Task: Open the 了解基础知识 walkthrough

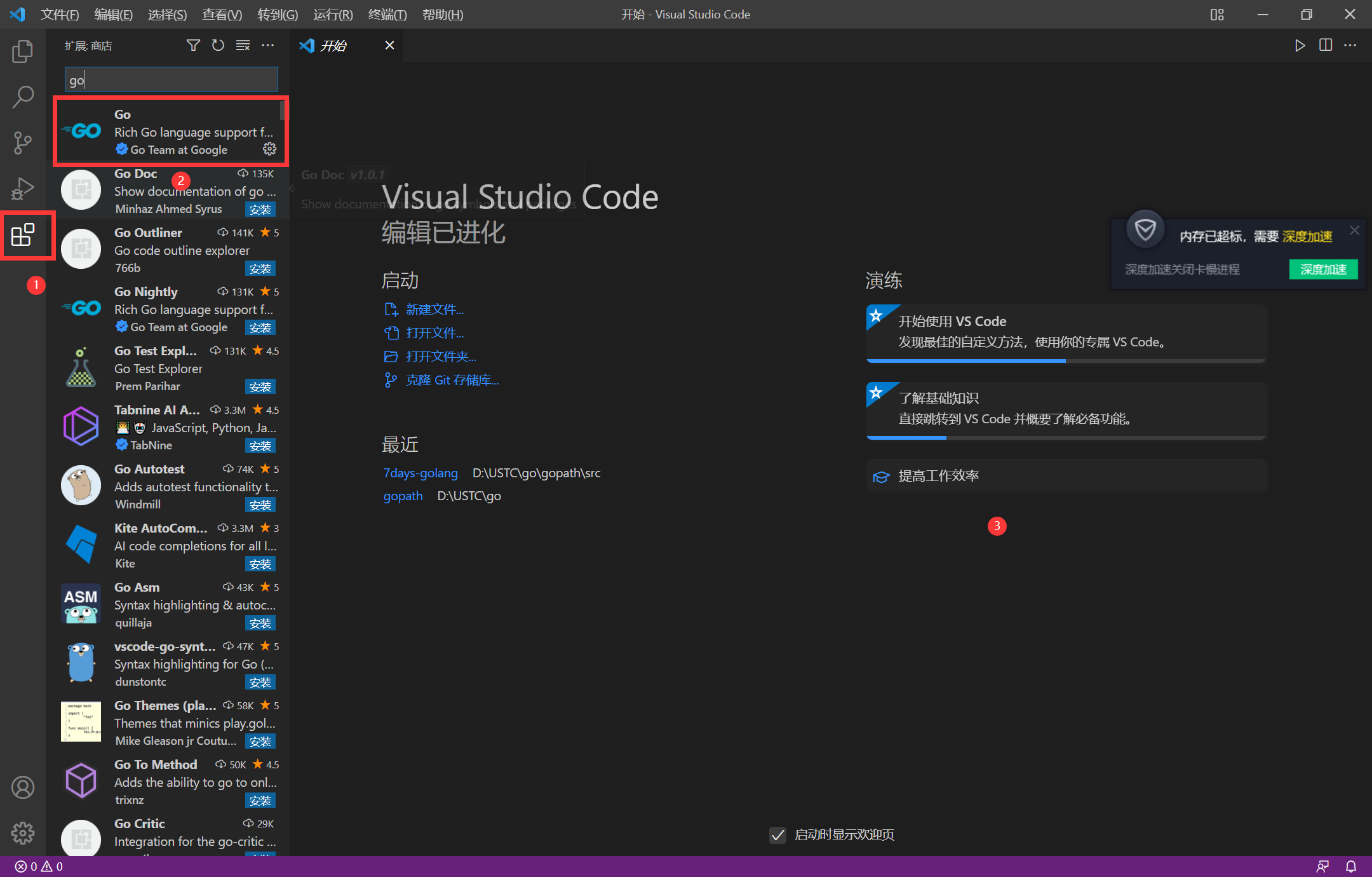Action: (1066, 410)
